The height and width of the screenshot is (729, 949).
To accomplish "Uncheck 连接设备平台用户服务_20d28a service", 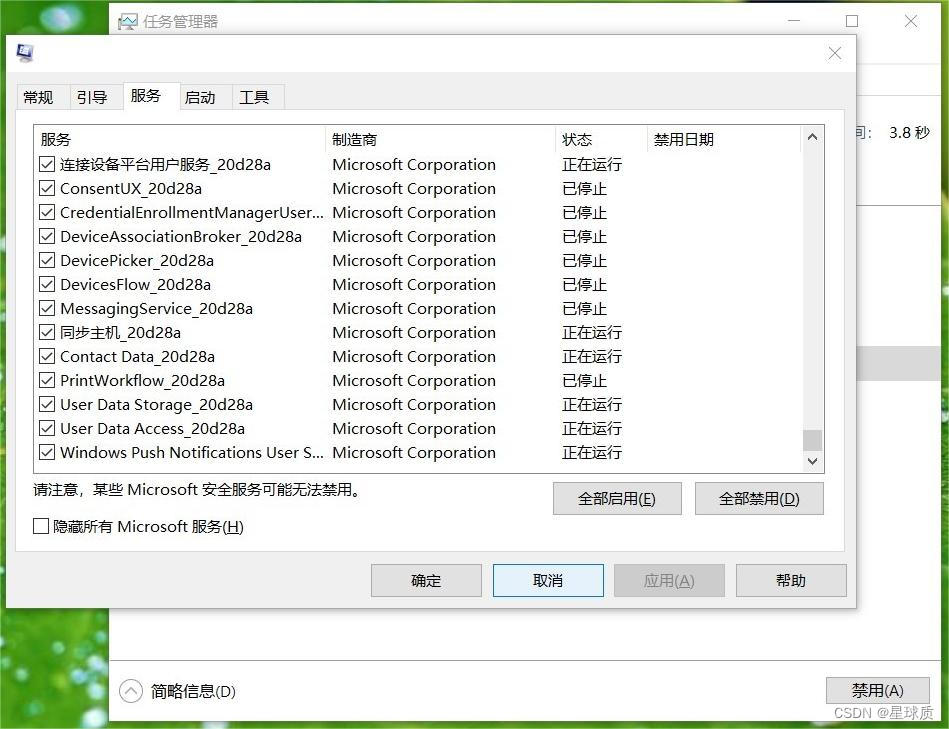I will point(47,164).
